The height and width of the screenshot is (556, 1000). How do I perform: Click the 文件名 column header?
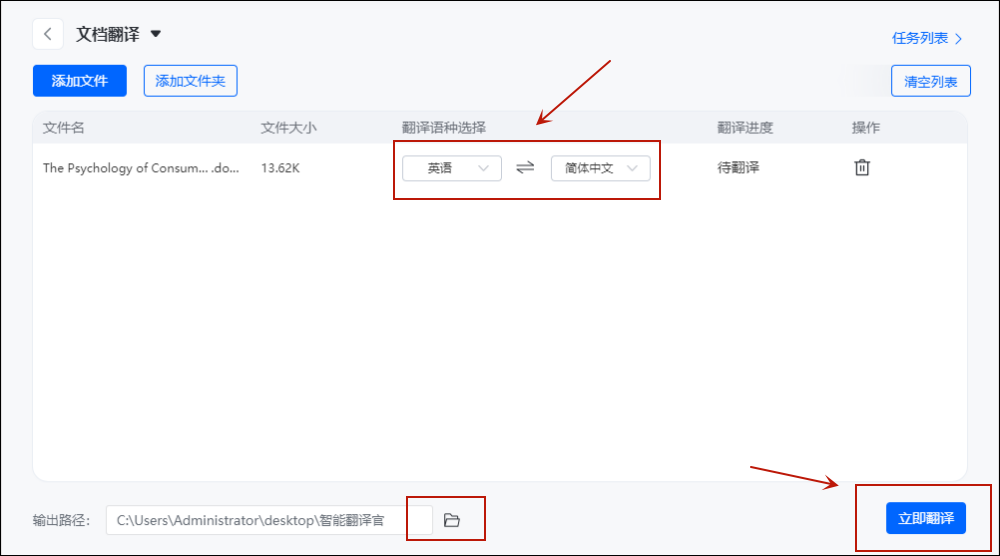(63, 128)
